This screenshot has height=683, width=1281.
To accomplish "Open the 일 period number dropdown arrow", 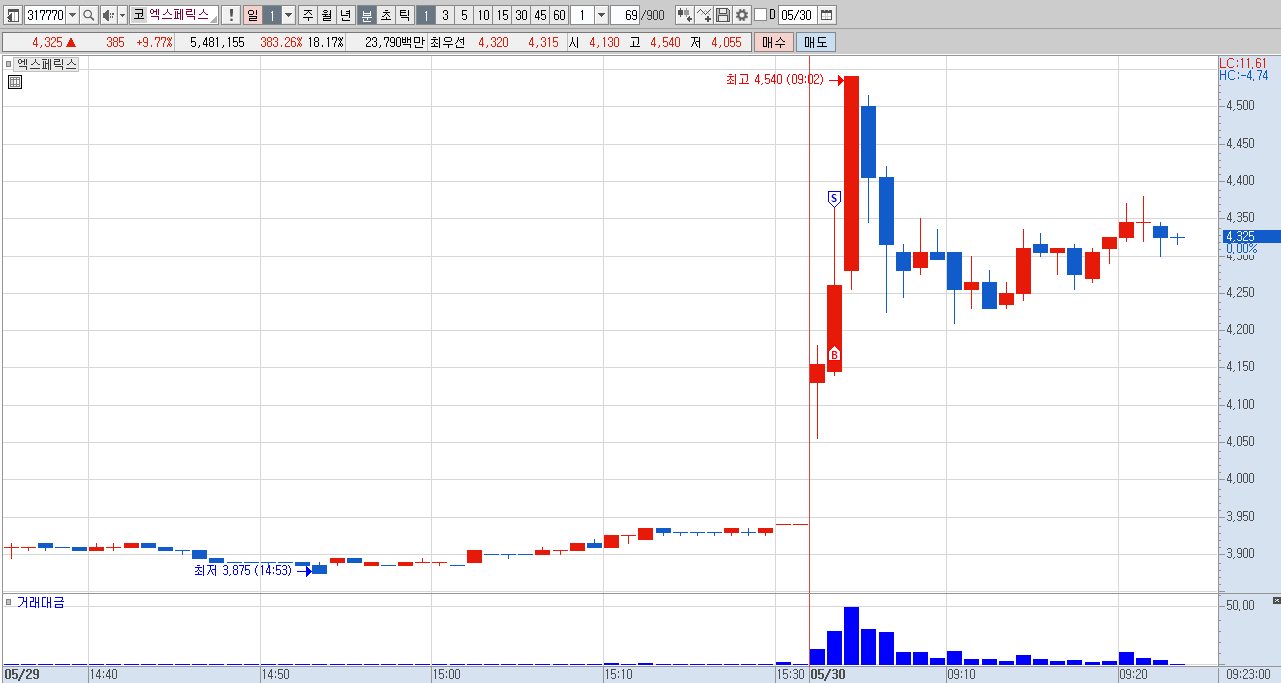I will [289, 15].
